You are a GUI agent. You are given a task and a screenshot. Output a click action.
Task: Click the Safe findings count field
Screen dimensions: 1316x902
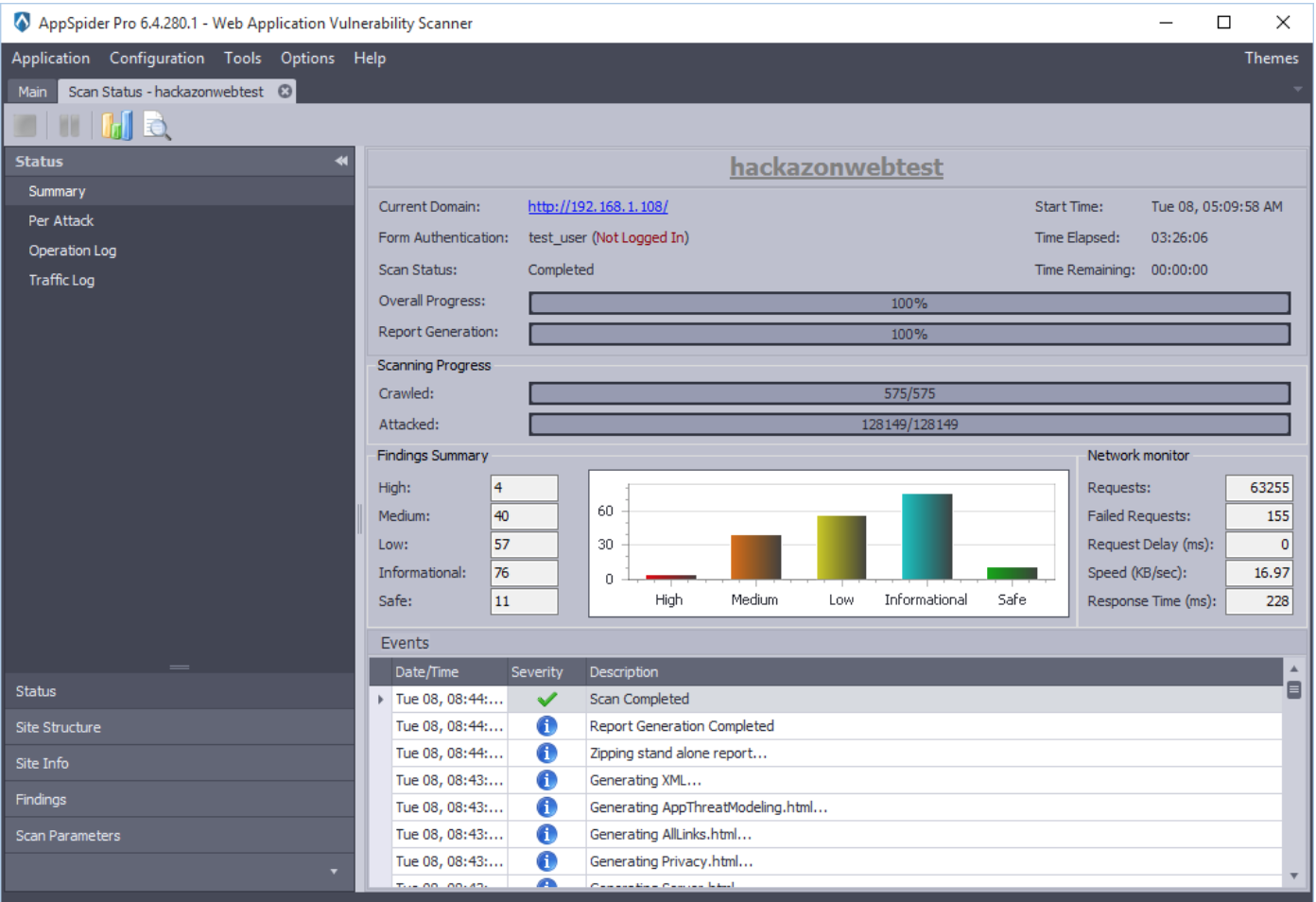pyautogui.click(x=524, y=601)
